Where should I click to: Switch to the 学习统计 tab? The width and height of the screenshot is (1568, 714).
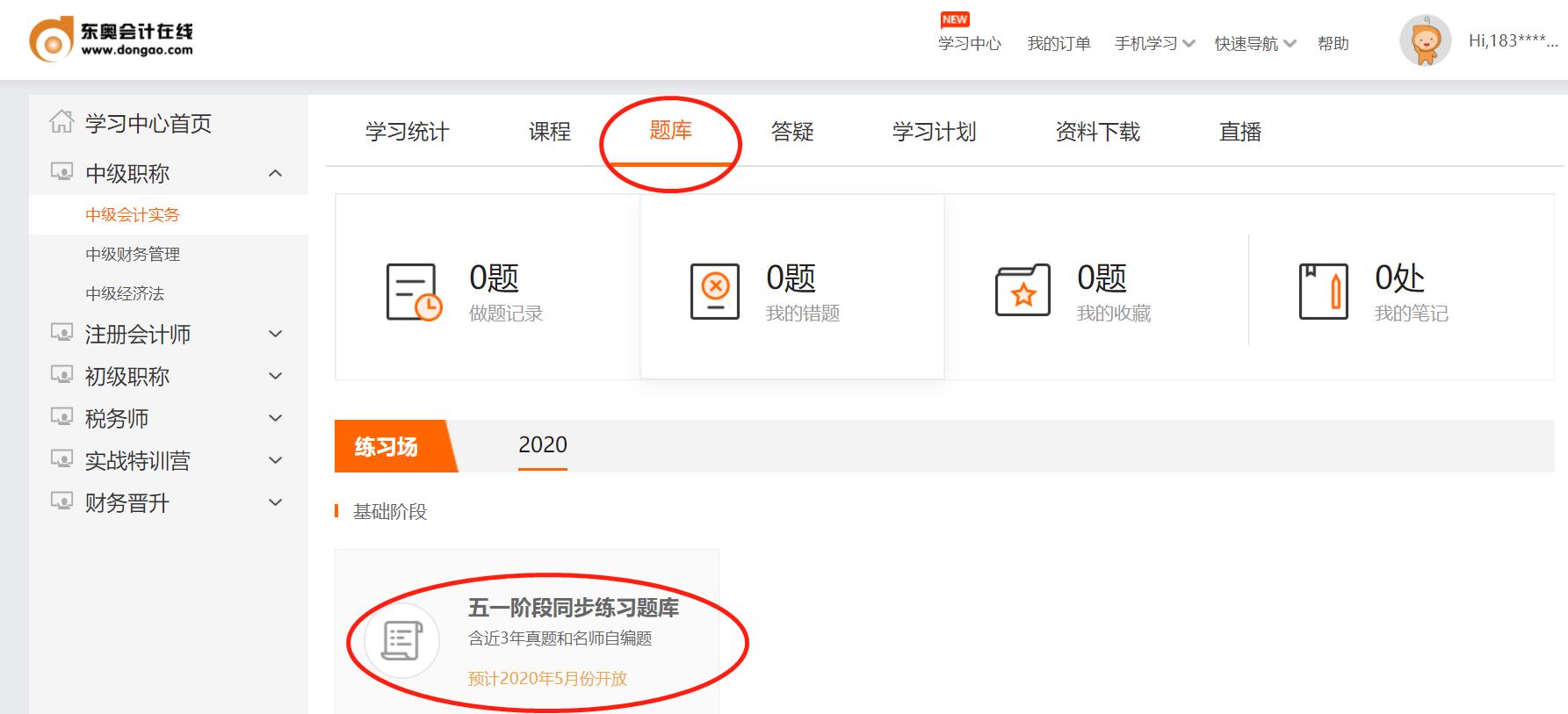(407, 132)
